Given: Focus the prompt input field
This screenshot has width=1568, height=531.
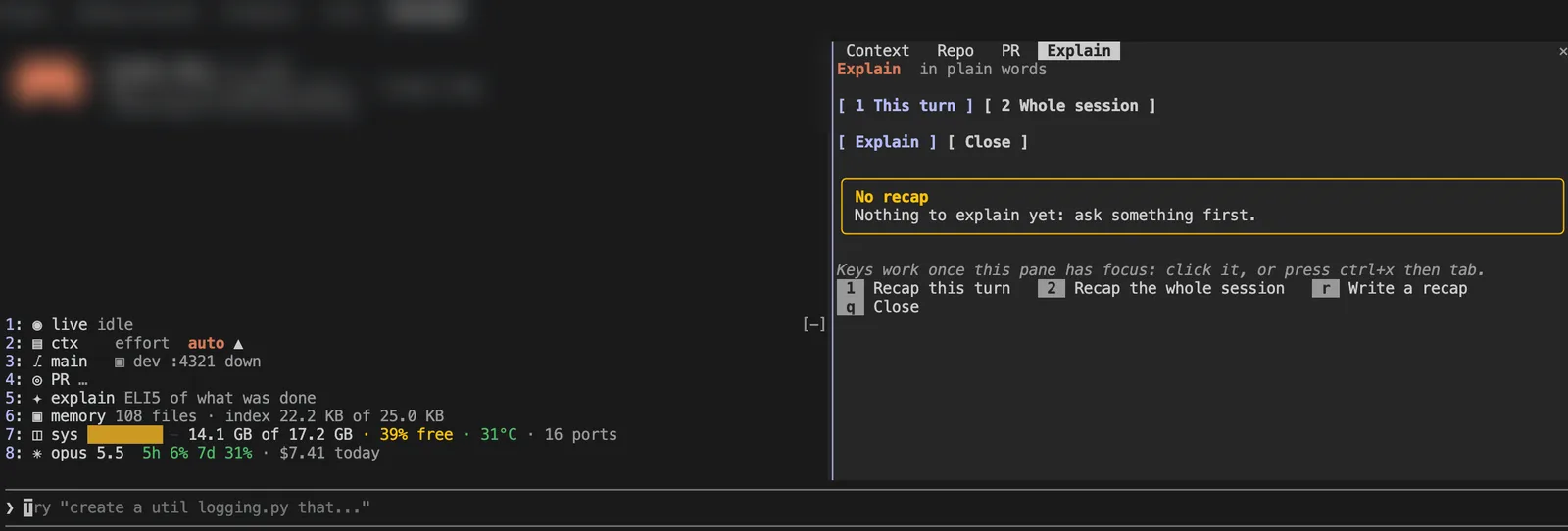Looking at the screenshot, I should tap(784, 507).
